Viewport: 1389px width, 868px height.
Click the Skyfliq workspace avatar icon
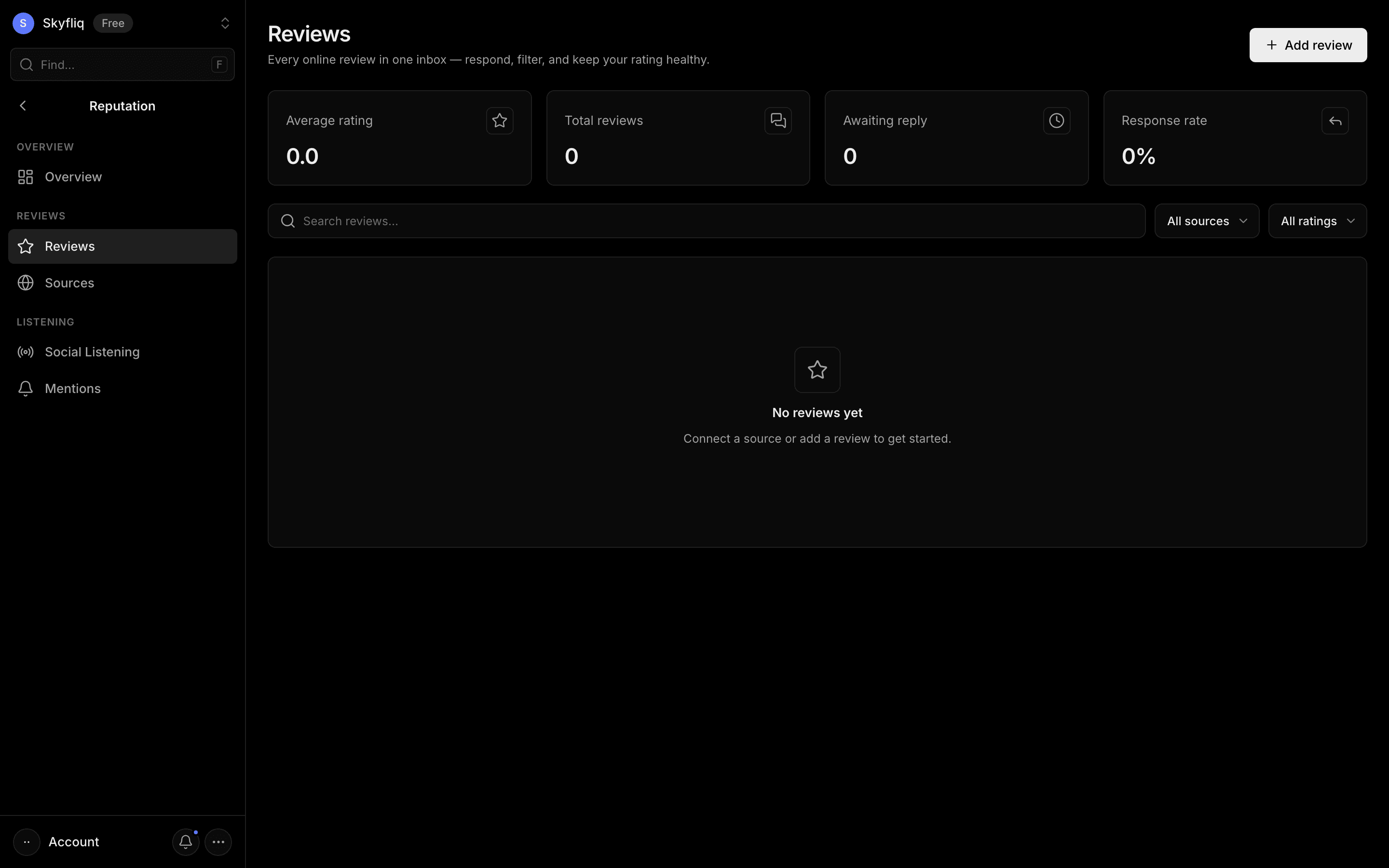[x=23, y=23]
